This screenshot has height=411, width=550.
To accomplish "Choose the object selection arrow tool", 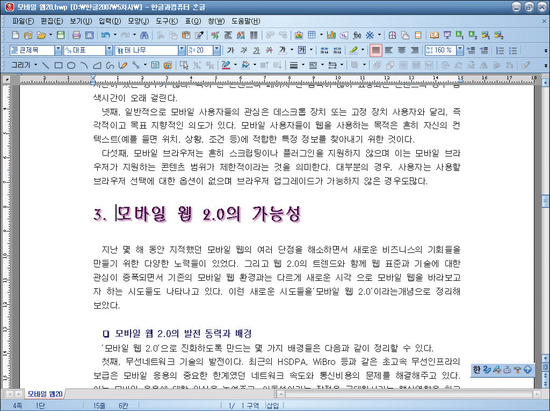I will pos(183,65).
